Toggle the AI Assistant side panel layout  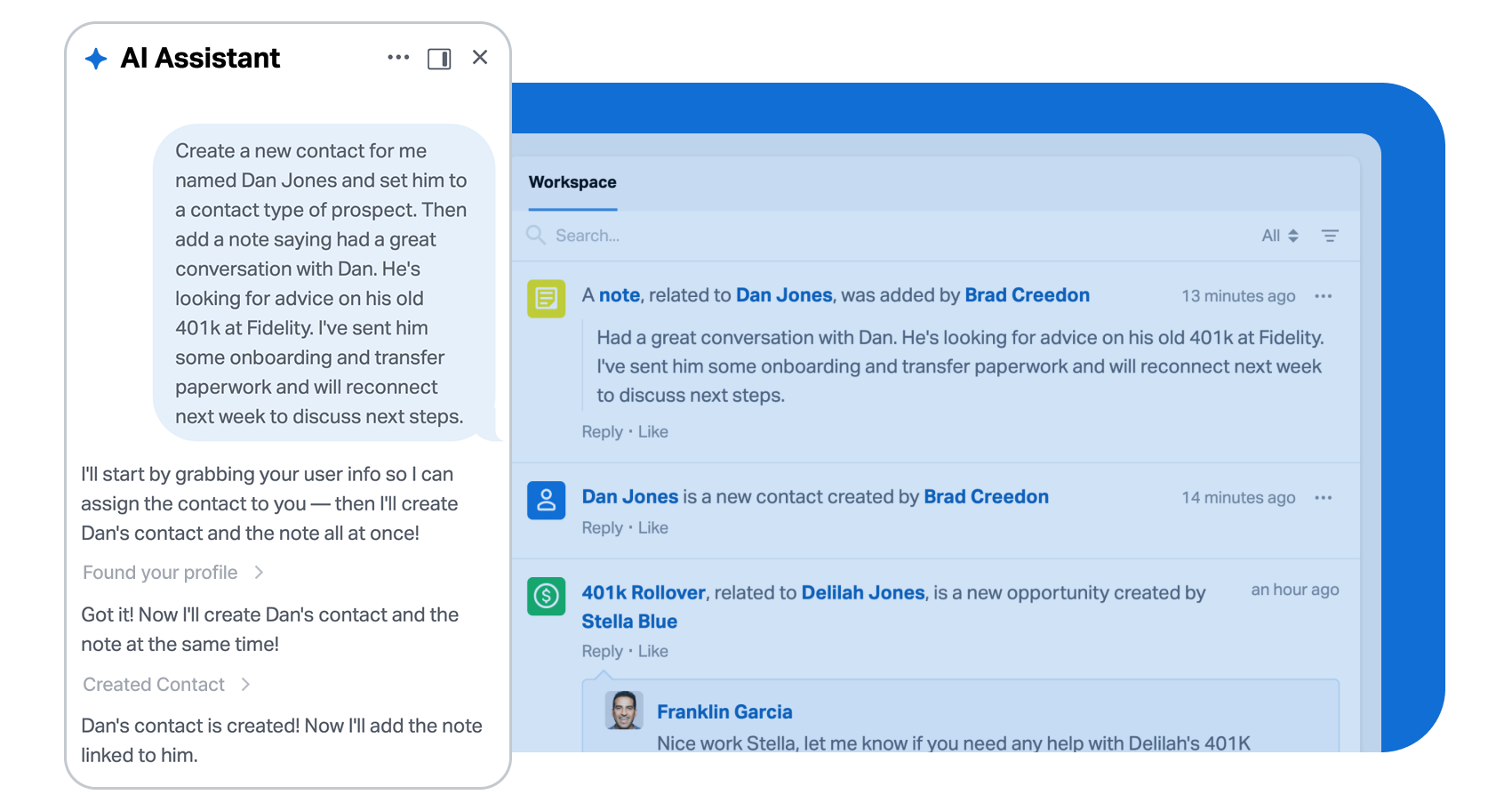[x=439, y=59]
